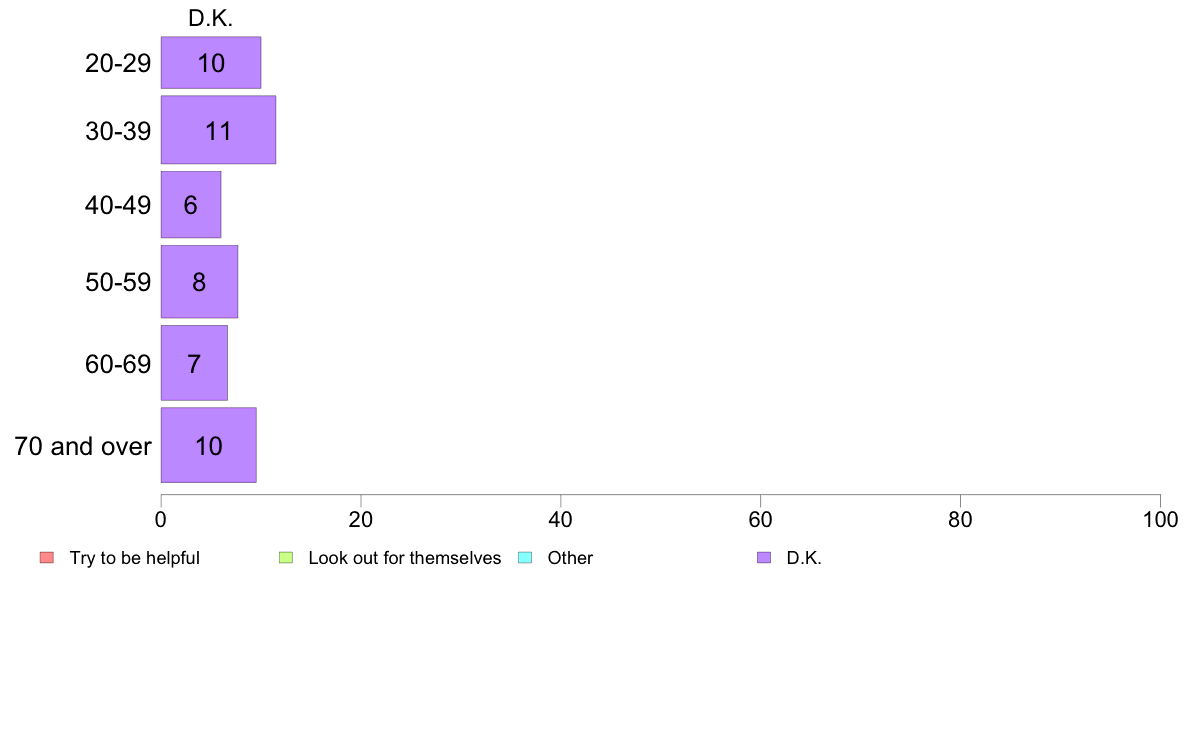Click the 40 tick on the x-axis
Image resolution: width=1188 pixels, height=736 pixels.
tap(561, 519)
